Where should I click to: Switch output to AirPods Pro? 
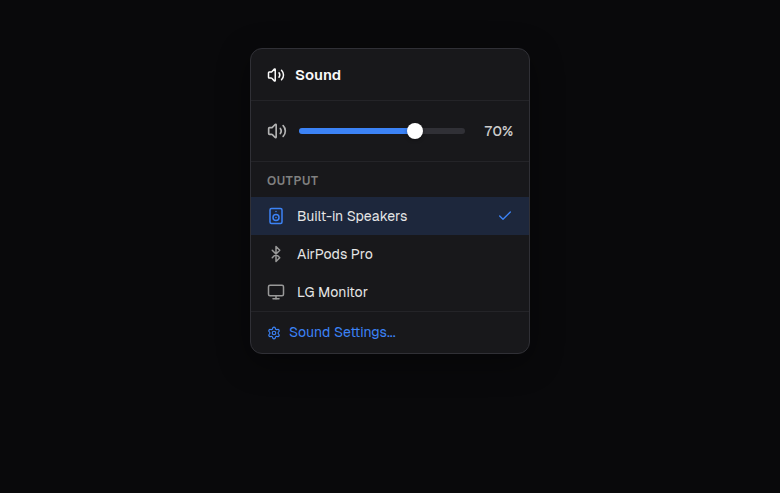tap(335, 254)
